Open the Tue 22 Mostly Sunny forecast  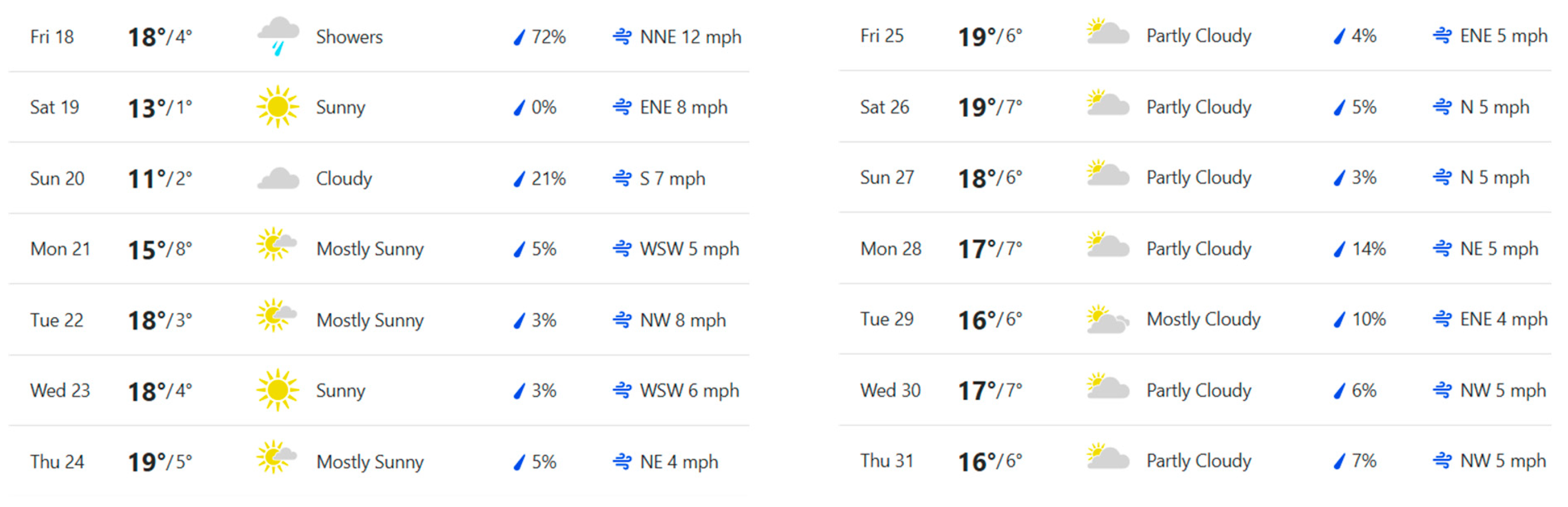369,320
